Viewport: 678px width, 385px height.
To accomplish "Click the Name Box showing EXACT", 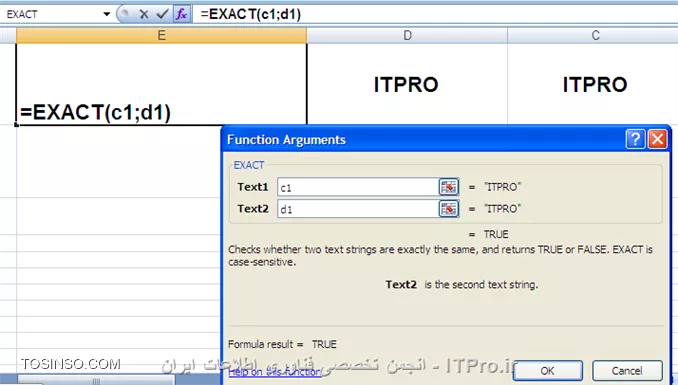I will (51, 14).
